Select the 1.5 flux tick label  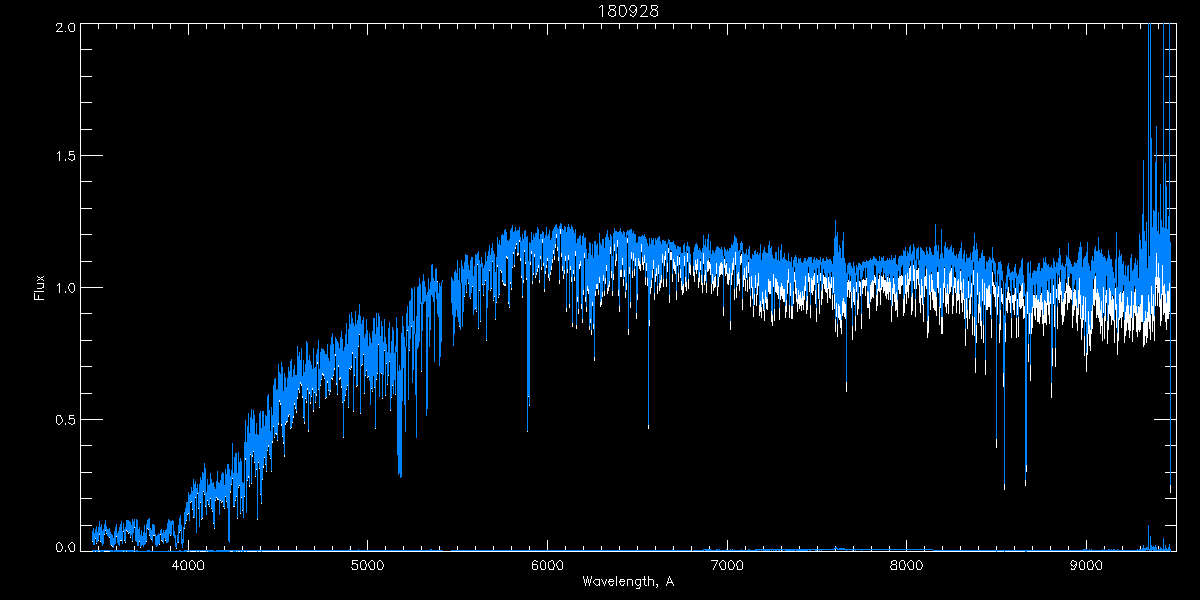pos(63,156)
